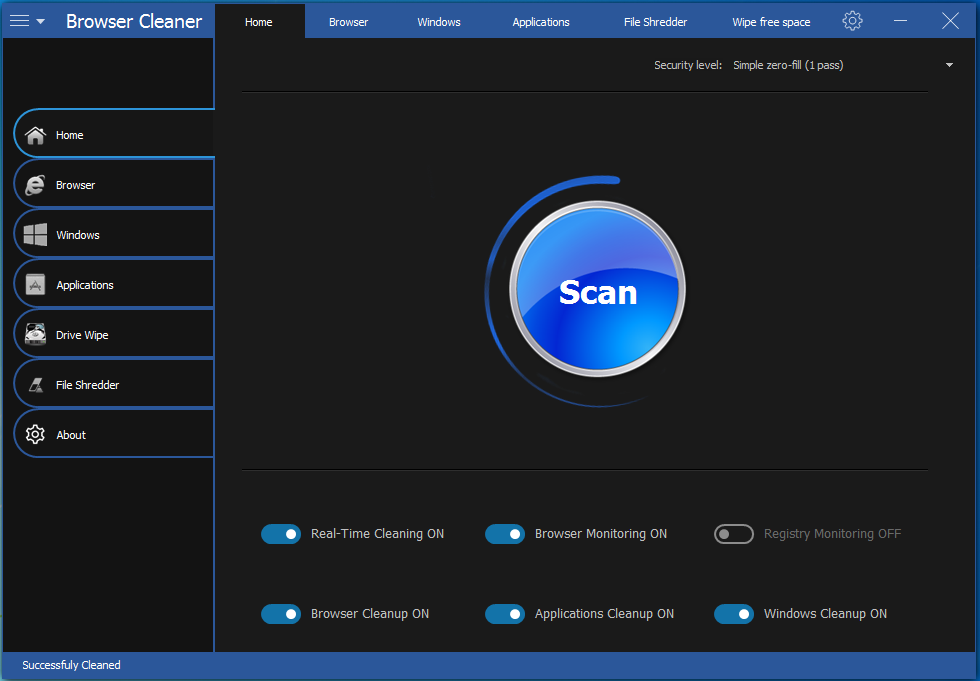980x681 pixels.
Task: Show About label in sidebar
Action: coord(71,435)
